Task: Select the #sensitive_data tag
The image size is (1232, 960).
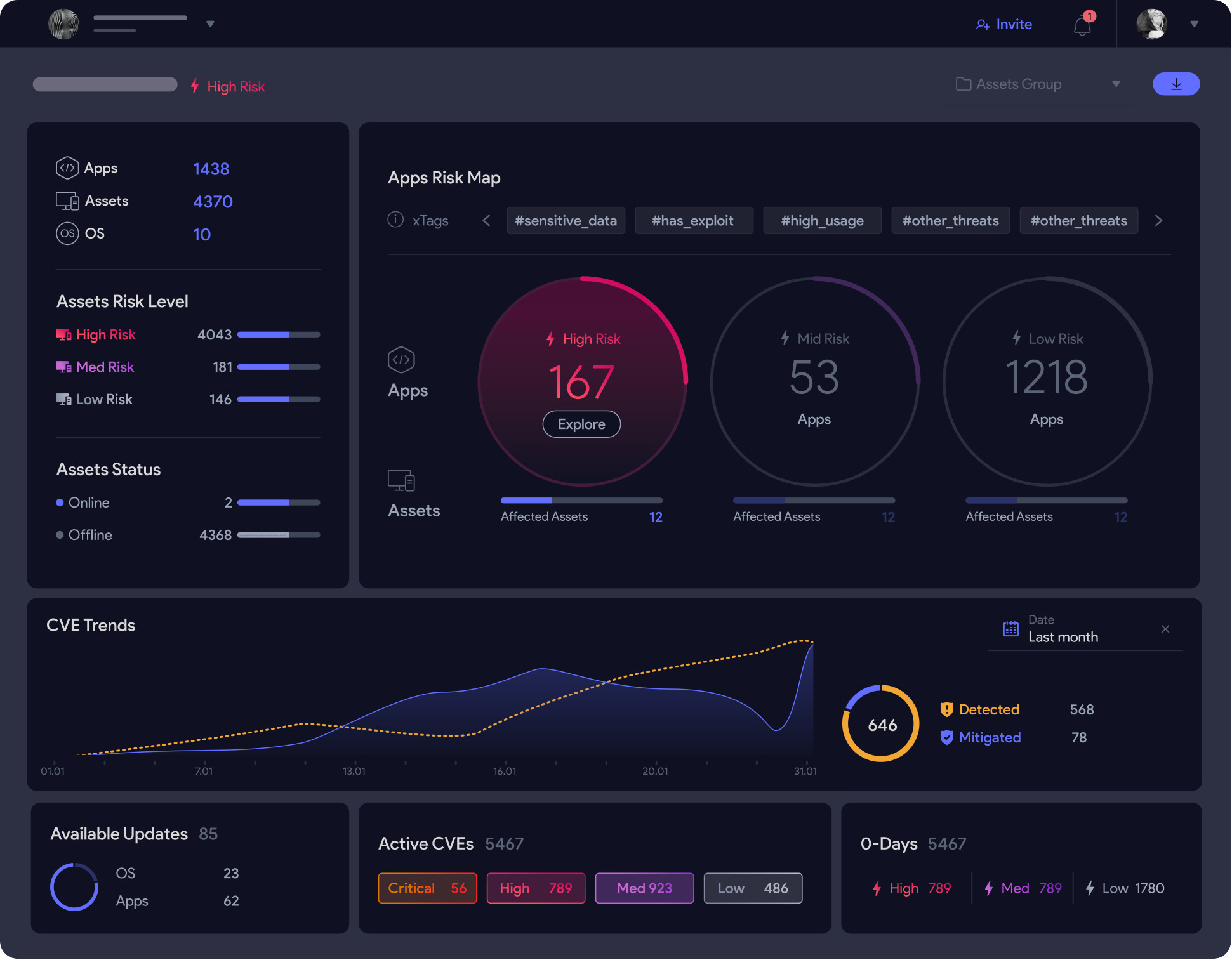Action: click(566, 221)
